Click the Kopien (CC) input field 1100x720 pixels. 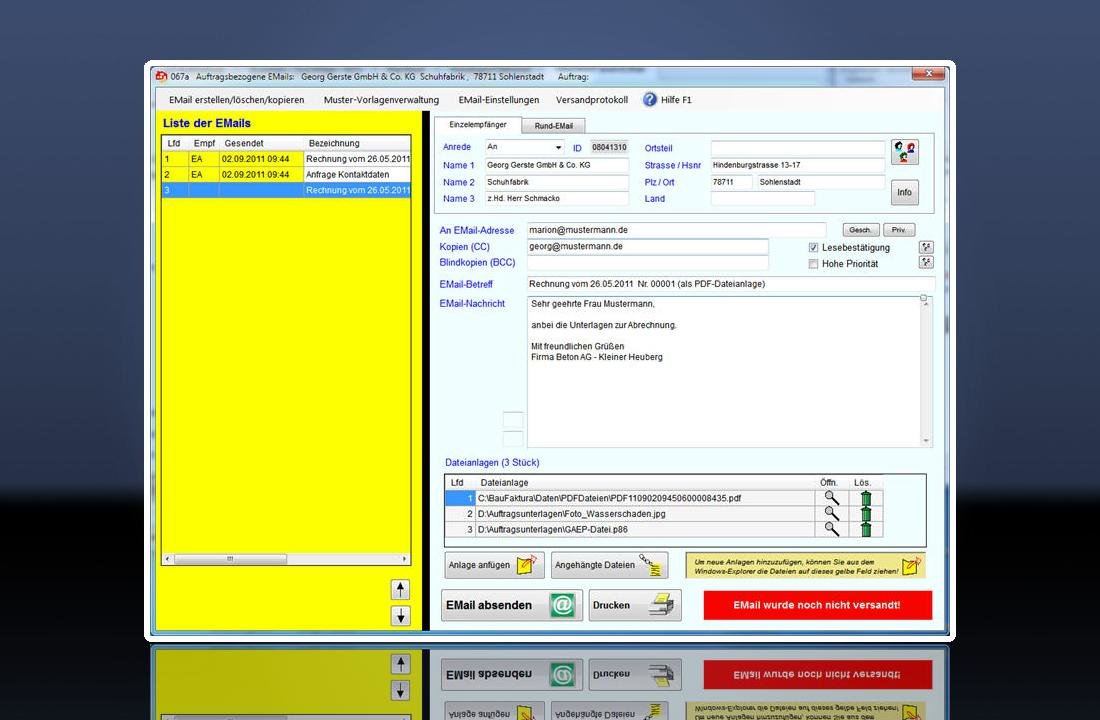pos(647,246)
